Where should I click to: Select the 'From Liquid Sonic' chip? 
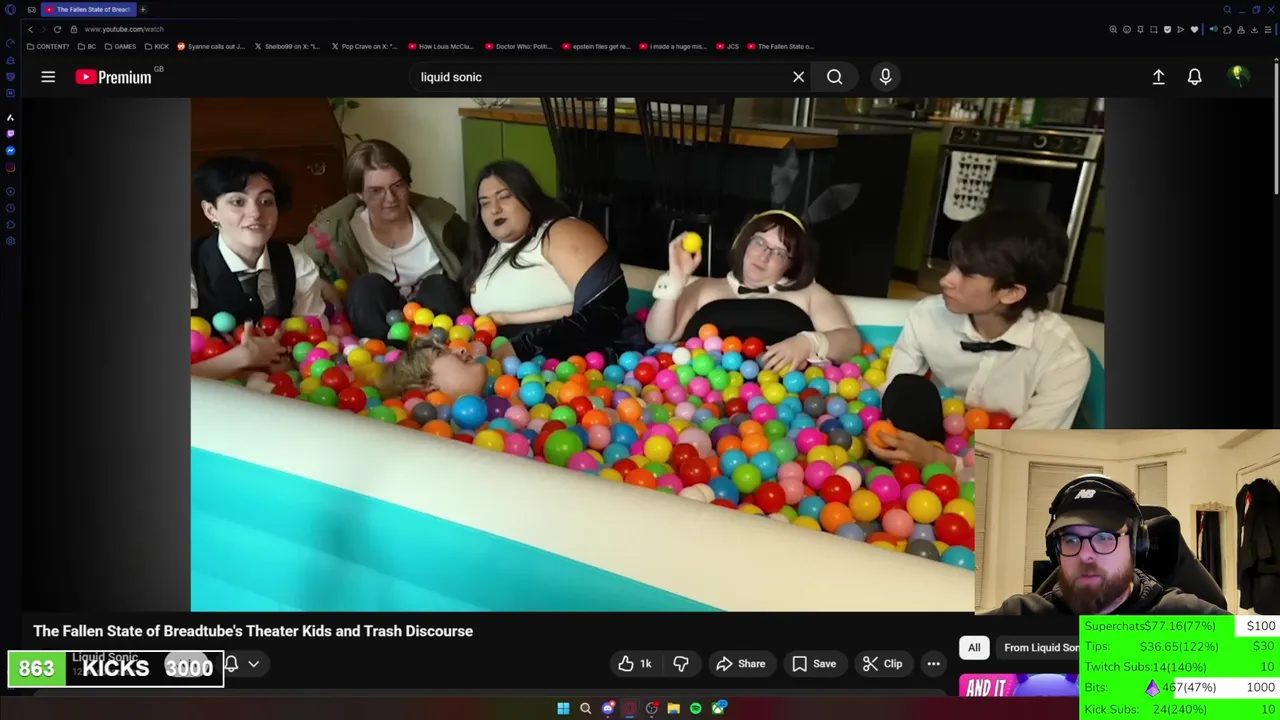pyautogui.click(x=1040, y=648)
